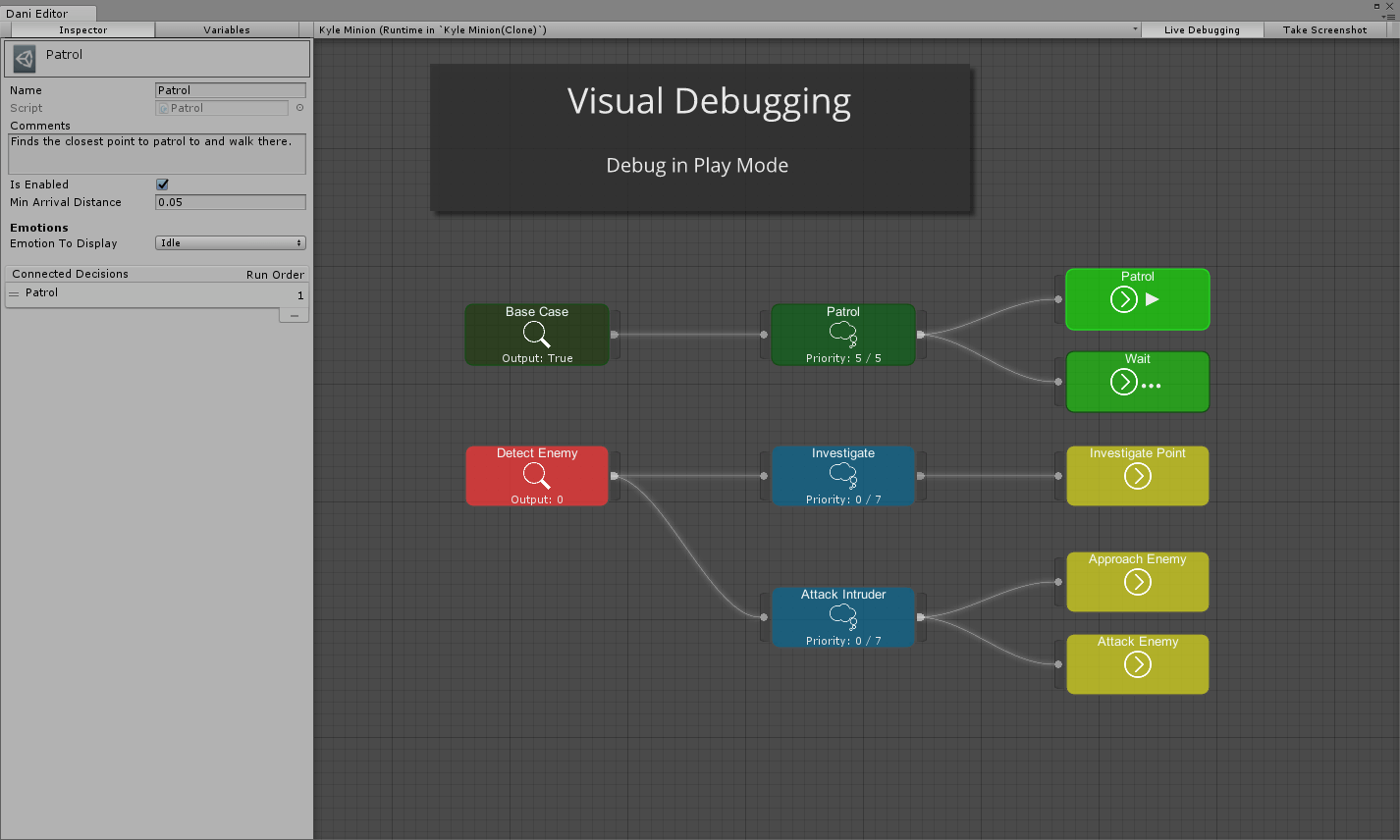Open the Kyle Minion runtime selector dropdown

[x=727, y=29]
